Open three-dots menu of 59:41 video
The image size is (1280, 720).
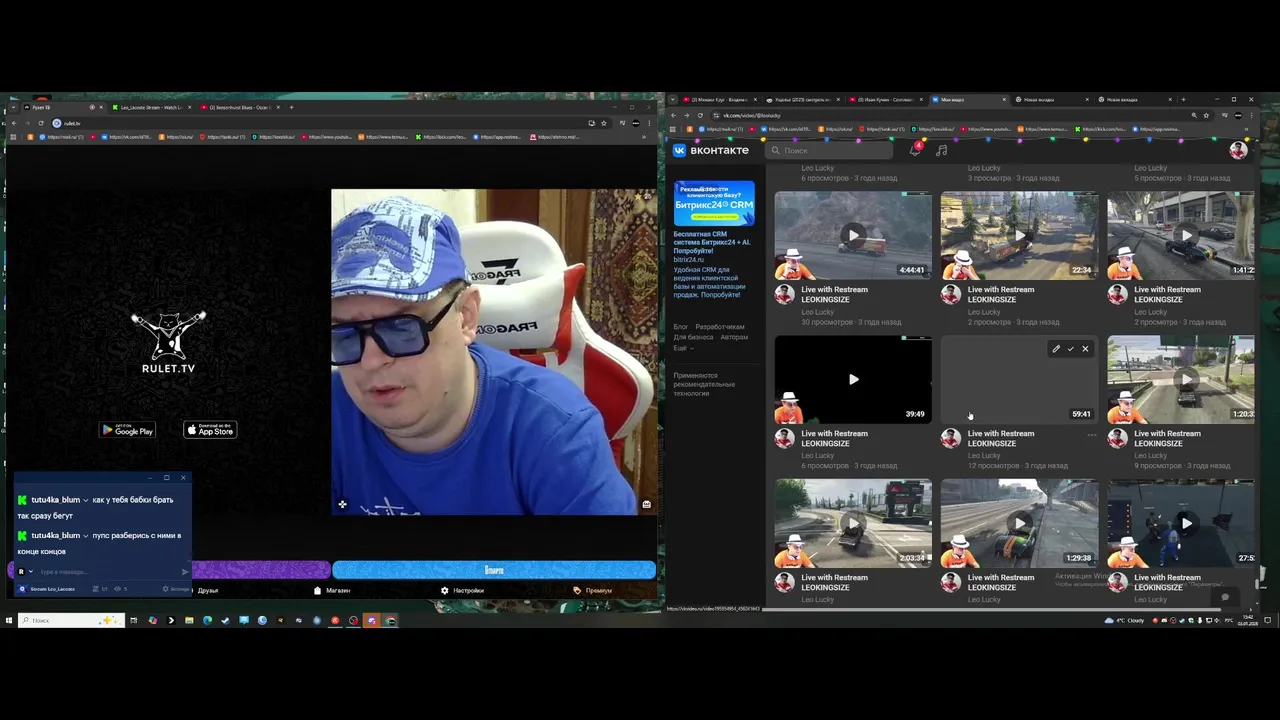[x=1091, y=435]
